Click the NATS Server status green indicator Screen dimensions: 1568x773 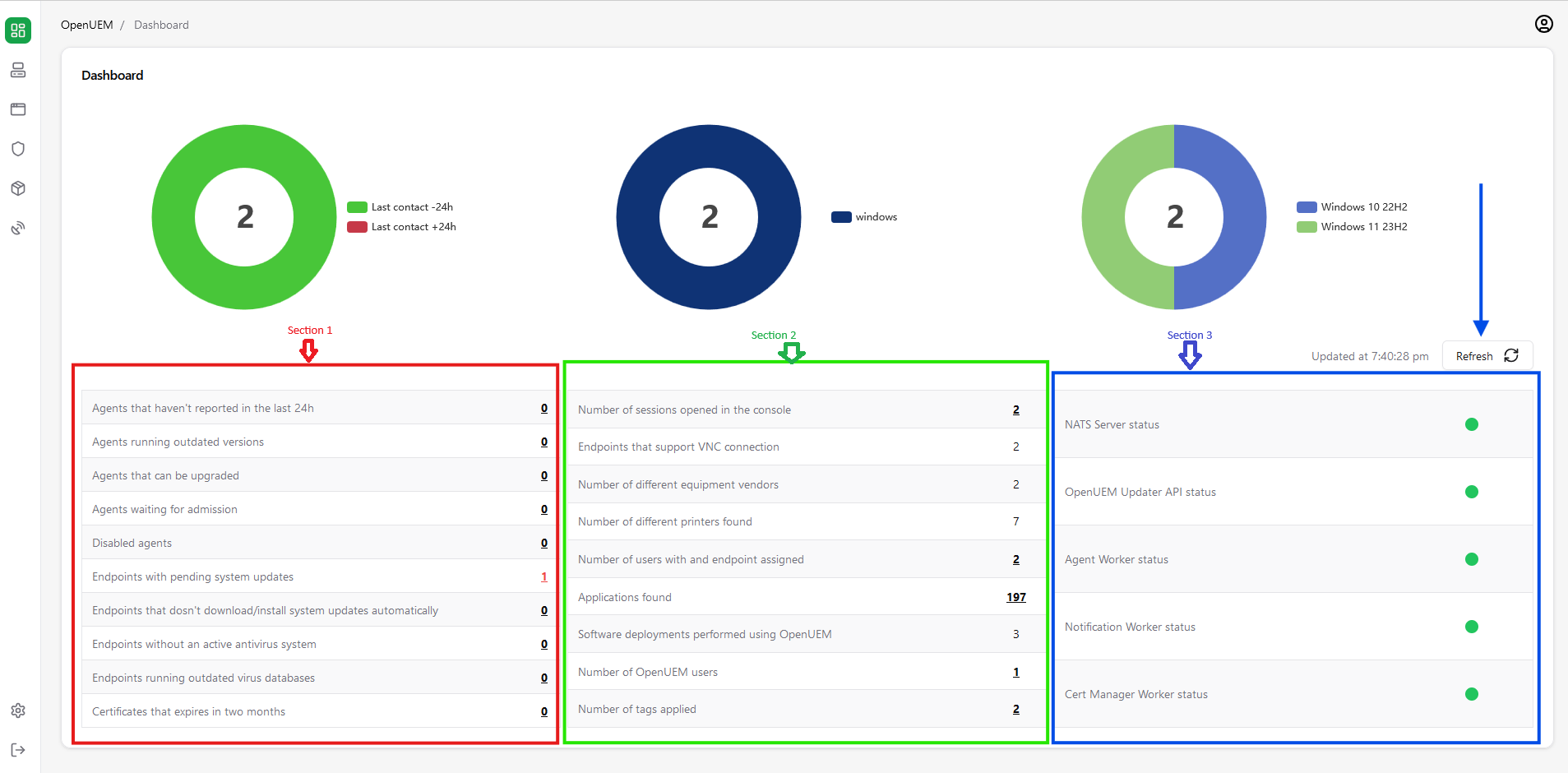1472,424
